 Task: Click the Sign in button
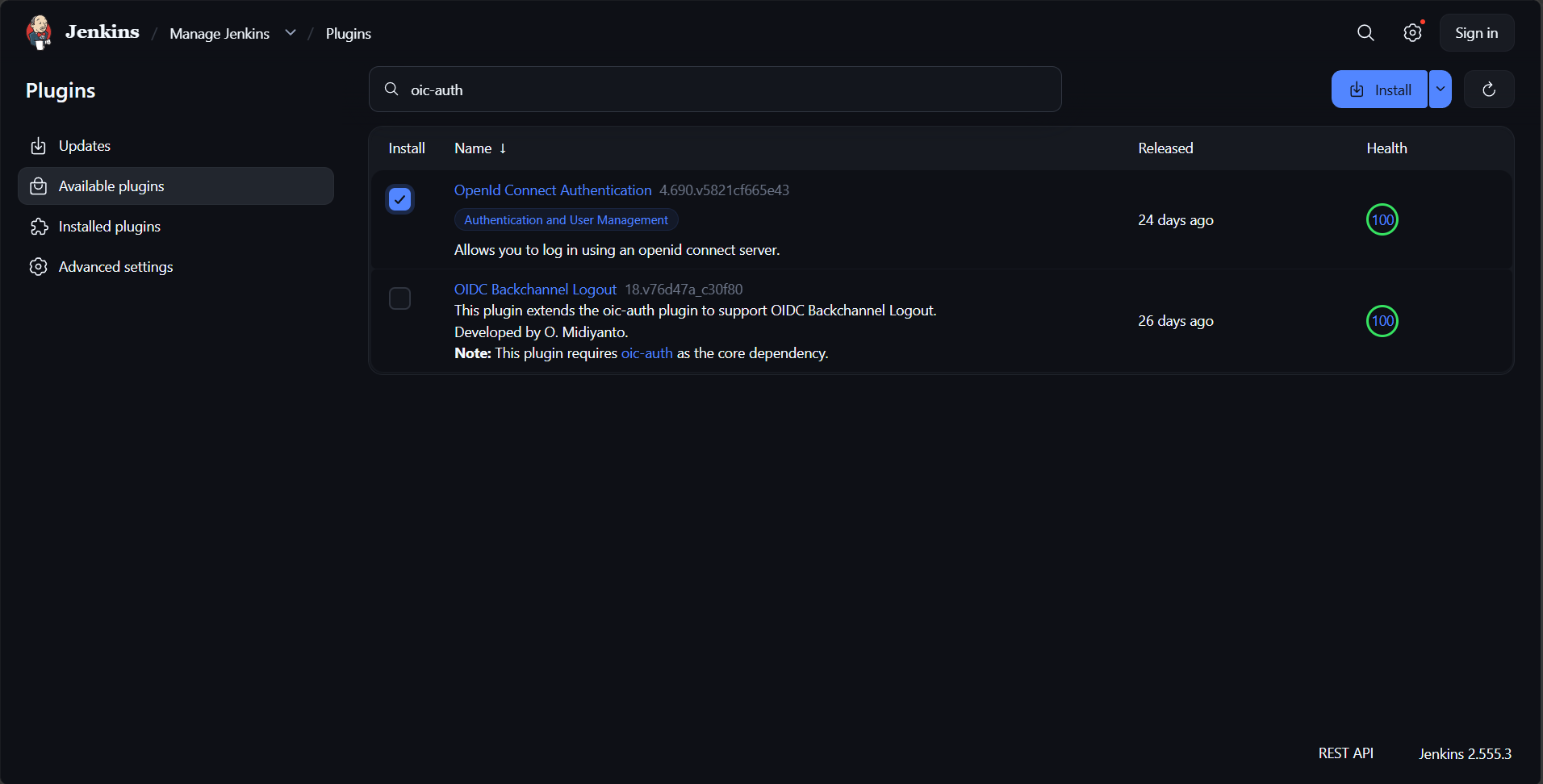(x=1477, y=33)
